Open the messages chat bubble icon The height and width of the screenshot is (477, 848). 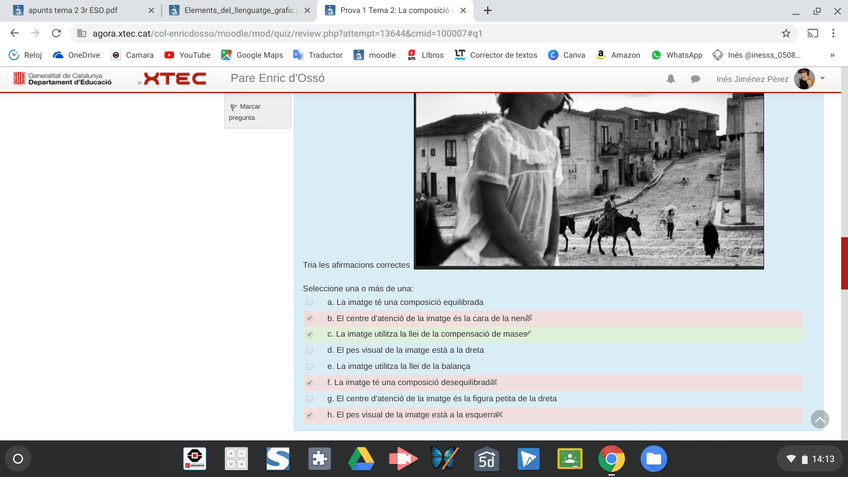point(695,79)
